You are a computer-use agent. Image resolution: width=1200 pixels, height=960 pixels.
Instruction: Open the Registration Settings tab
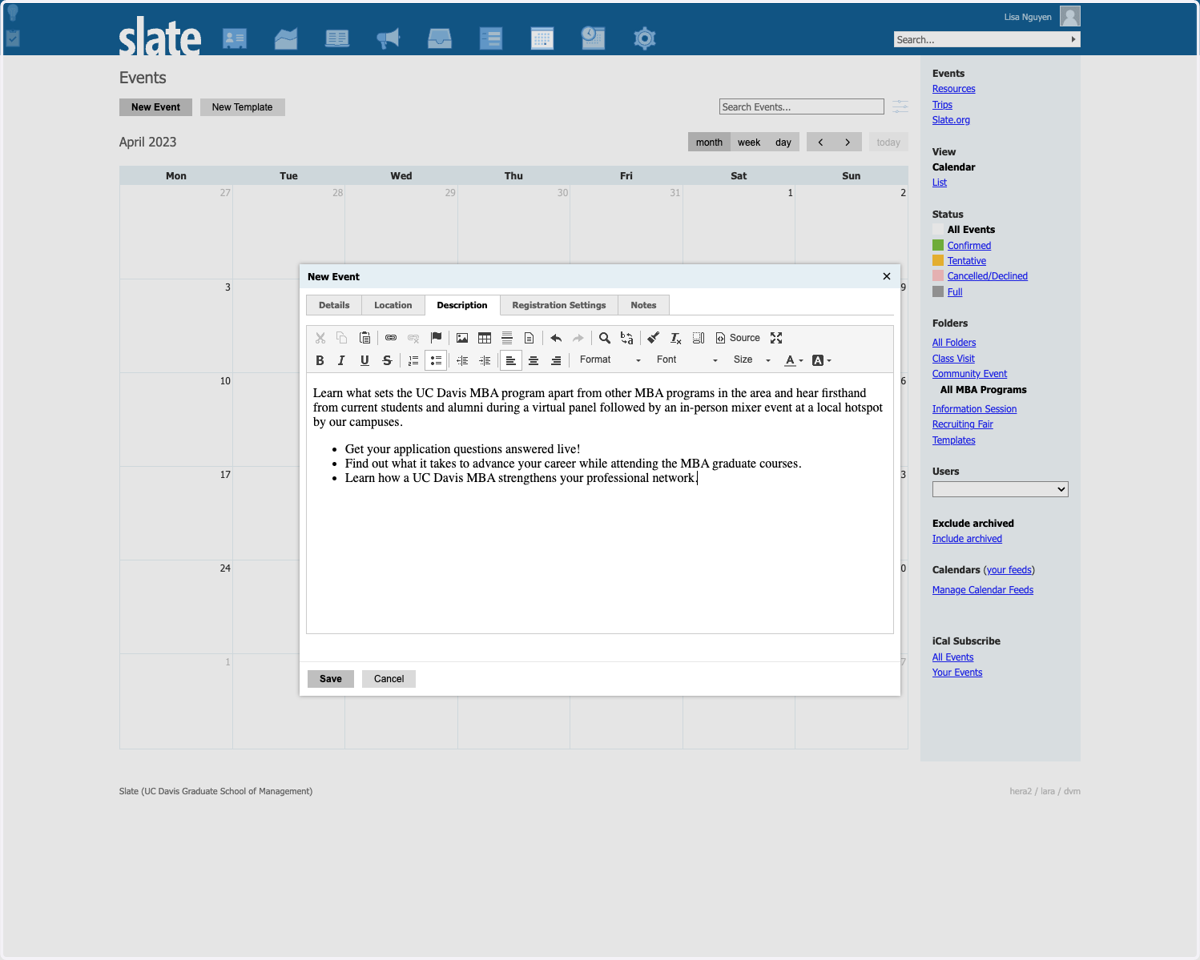(559, 305)
